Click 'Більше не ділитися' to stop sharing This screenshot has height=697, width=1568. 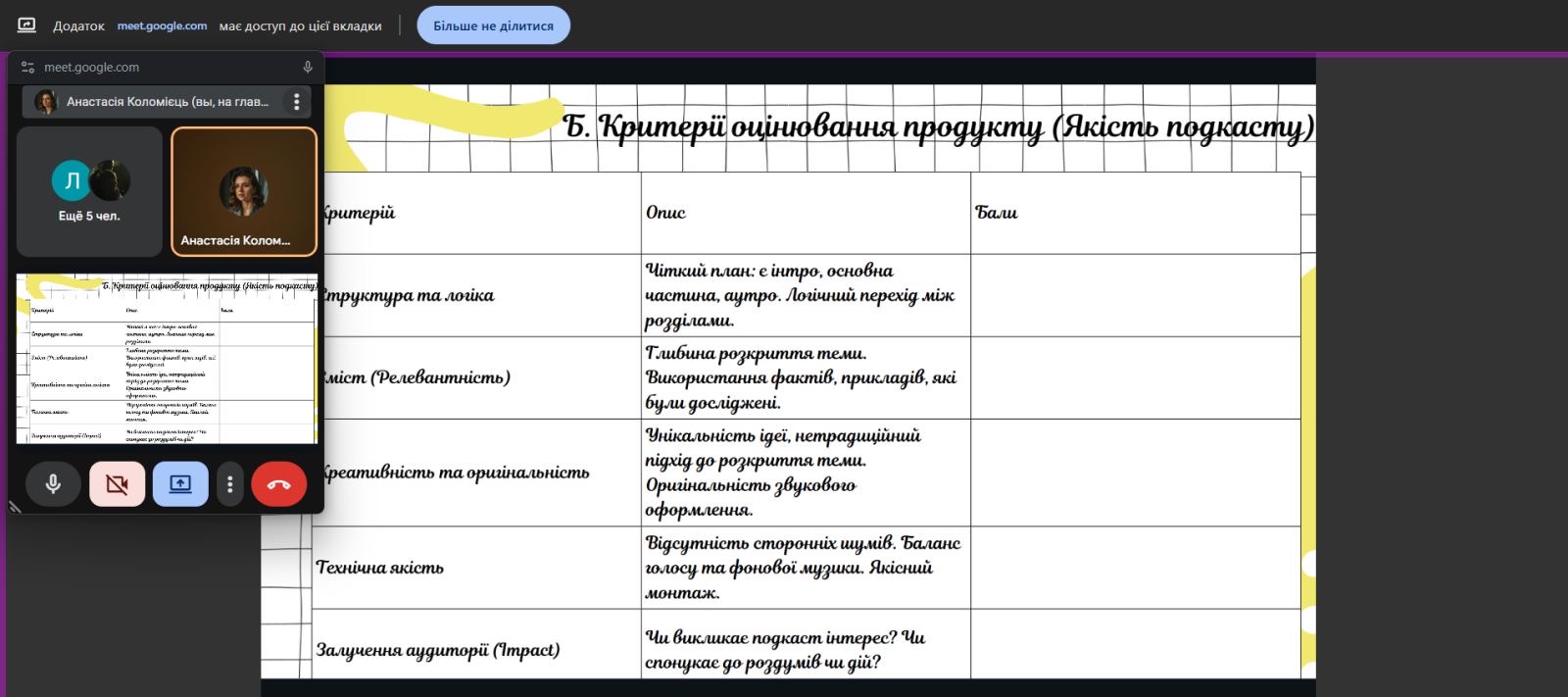point(493,25)
